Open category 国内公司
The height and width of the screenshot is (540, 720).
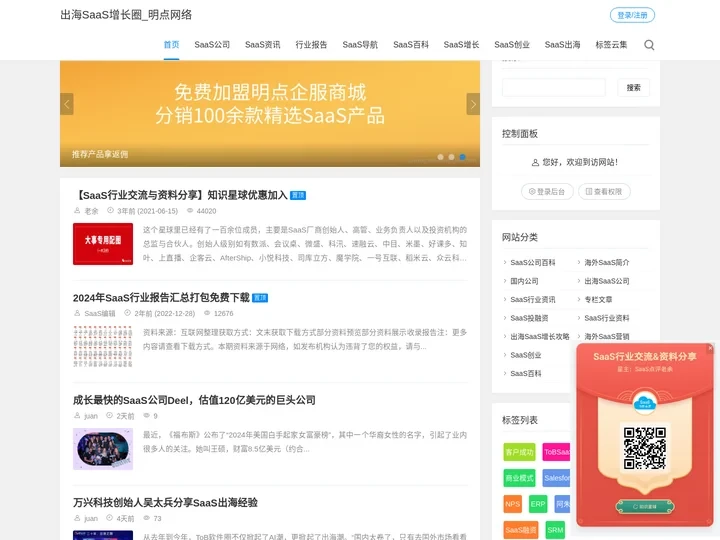click(524, 281)
